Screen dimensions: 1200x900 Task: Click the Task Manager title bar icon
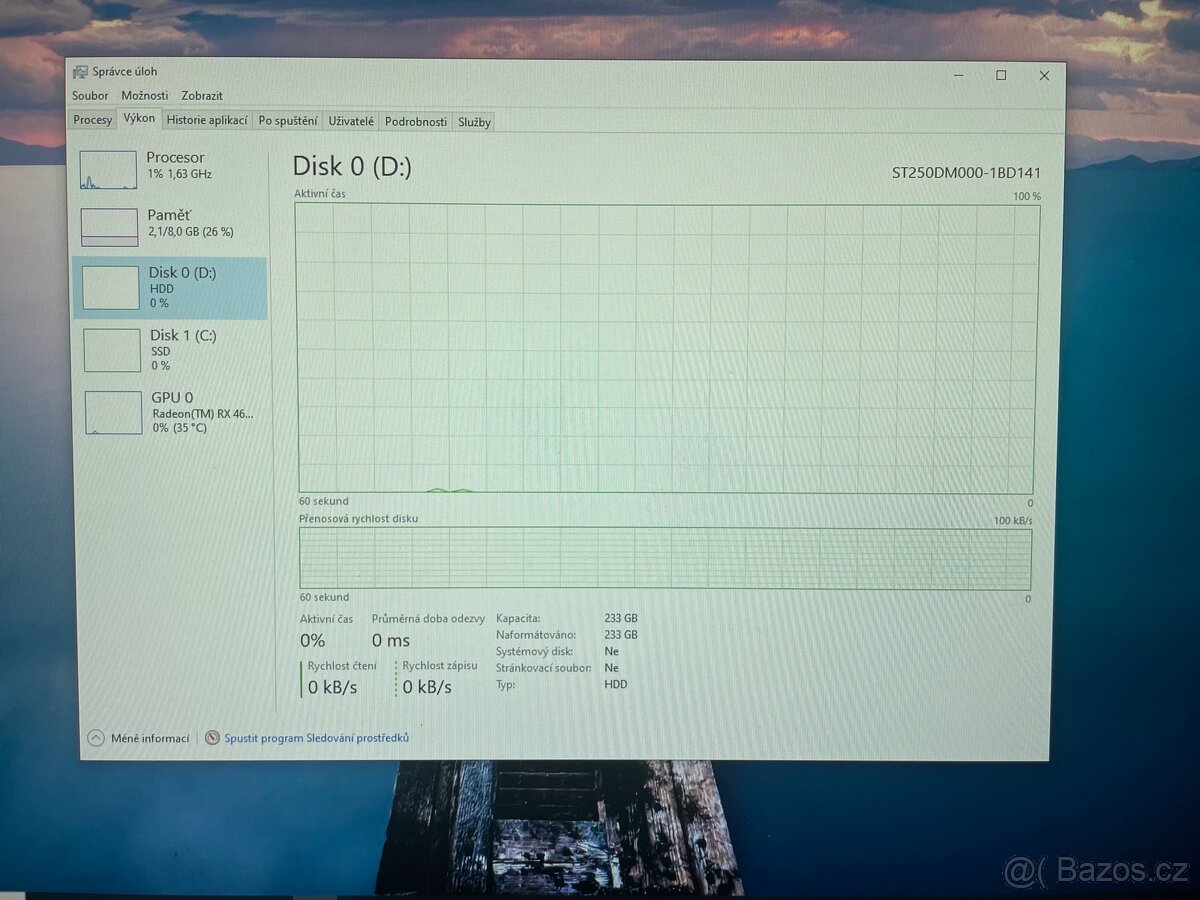(x=80, y=72)
